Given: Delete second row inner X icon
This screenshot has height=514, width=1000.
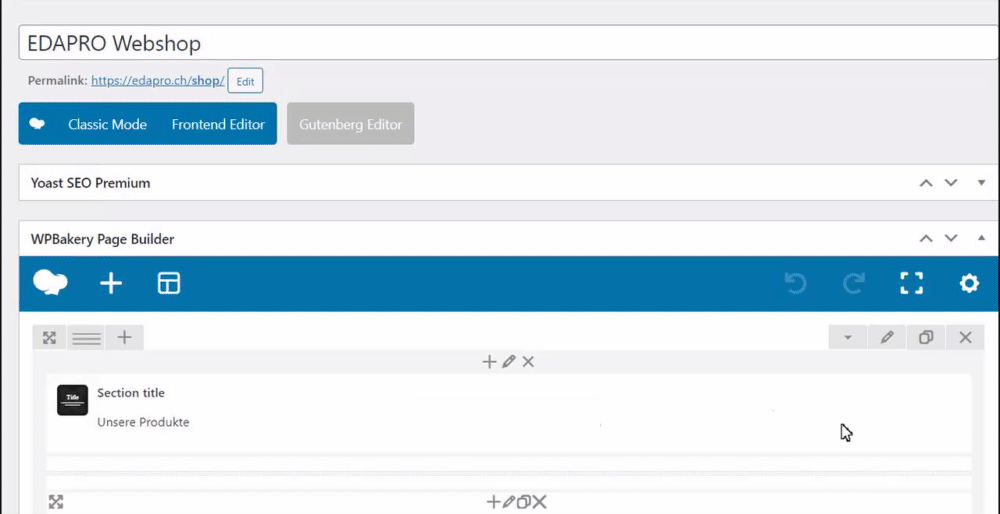Looking at the screenshot, I should (x=540, y=502).
